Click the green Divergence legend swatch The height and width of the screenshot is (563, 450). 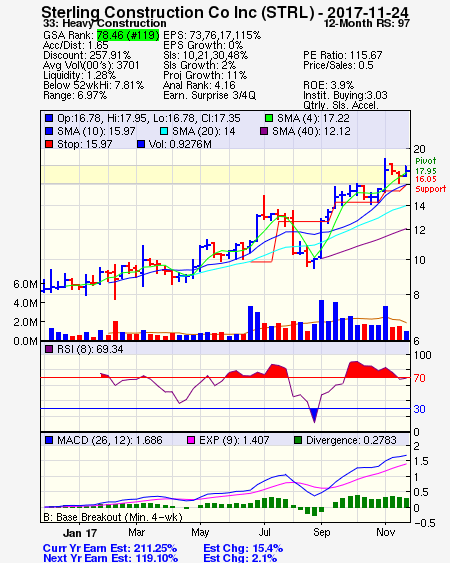pyautogui.click(x=298, y=440)
